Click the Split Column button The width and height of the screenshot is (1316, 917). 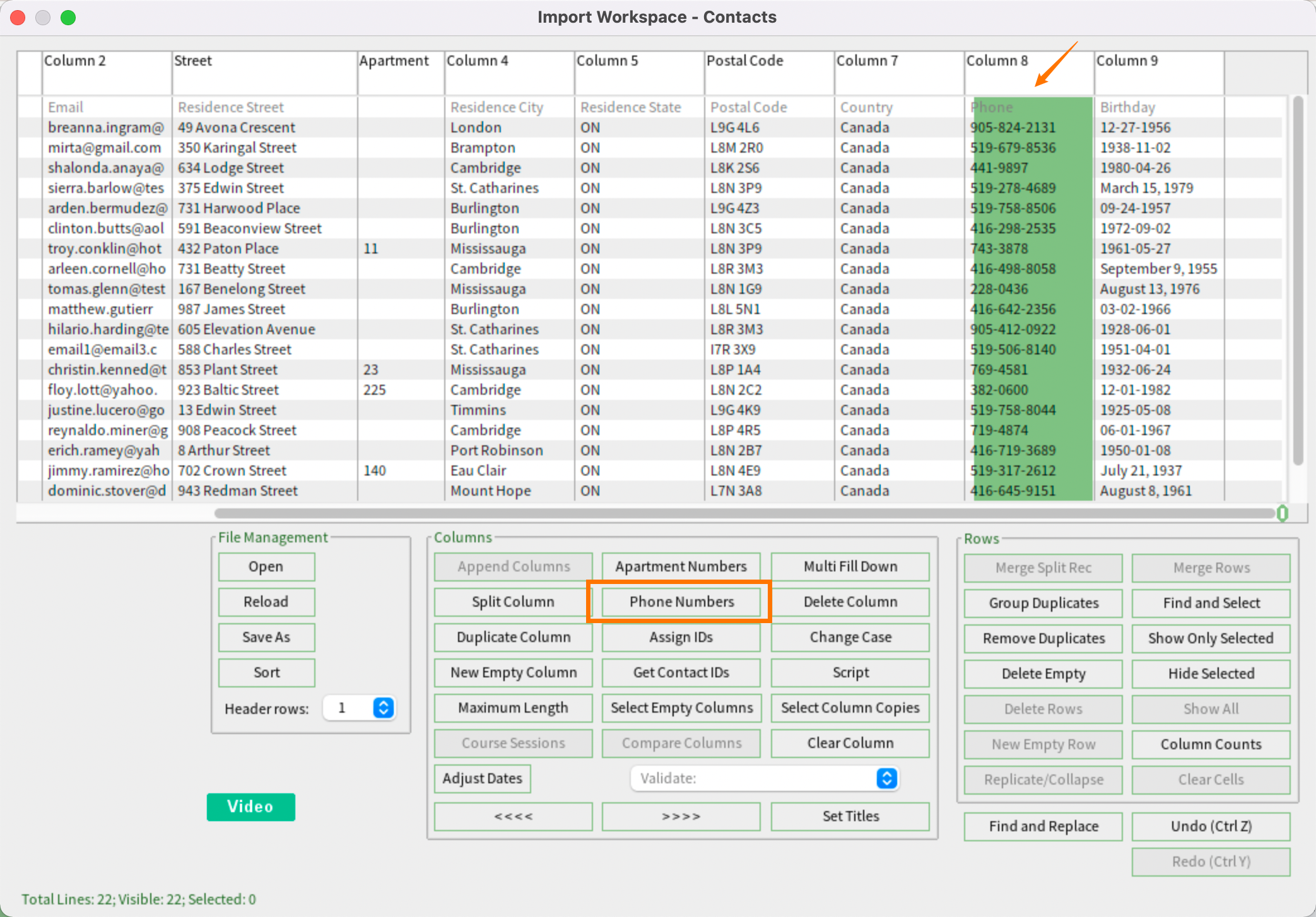513,602
